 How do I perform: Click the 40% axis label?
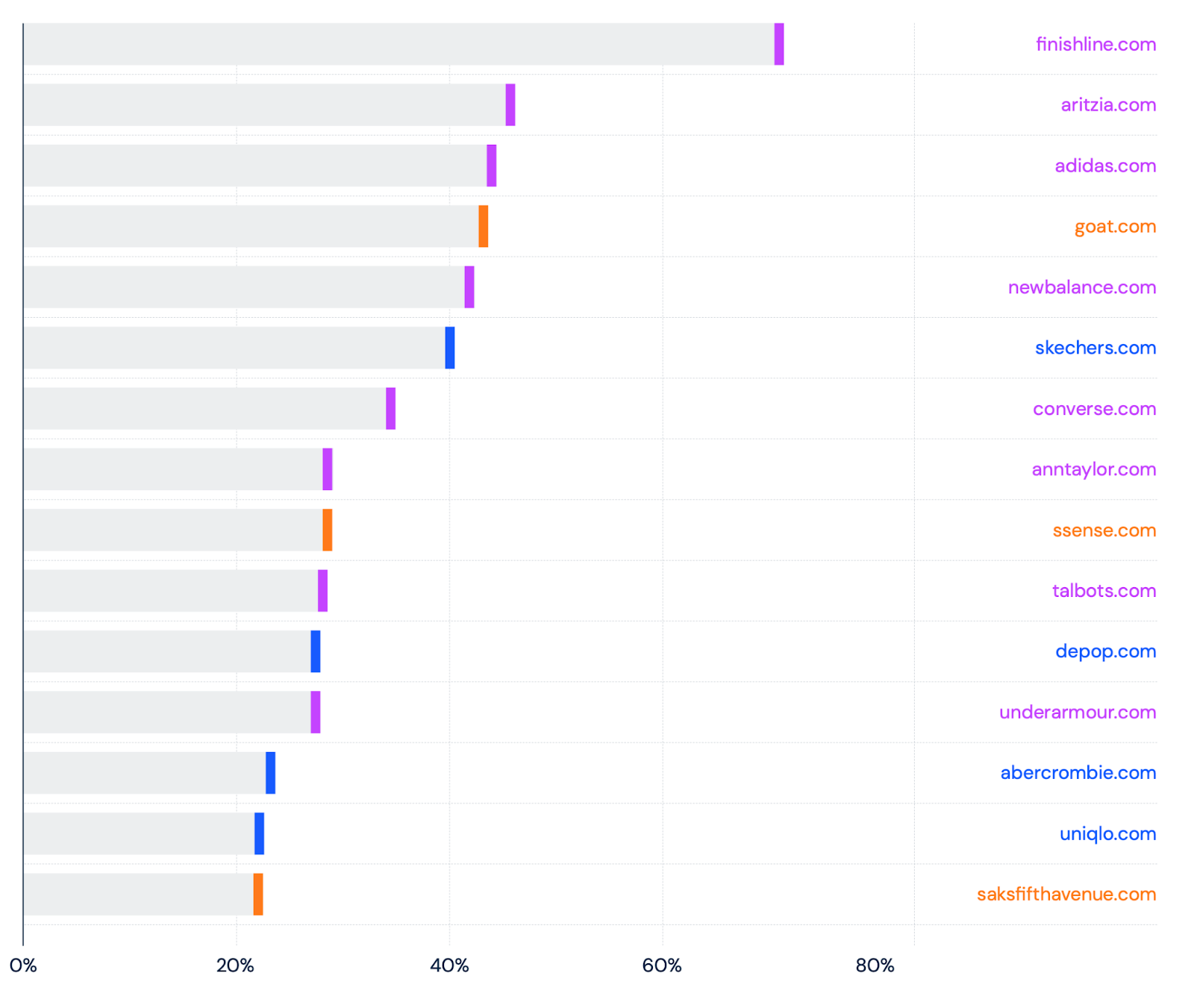[x=449, y=965]
